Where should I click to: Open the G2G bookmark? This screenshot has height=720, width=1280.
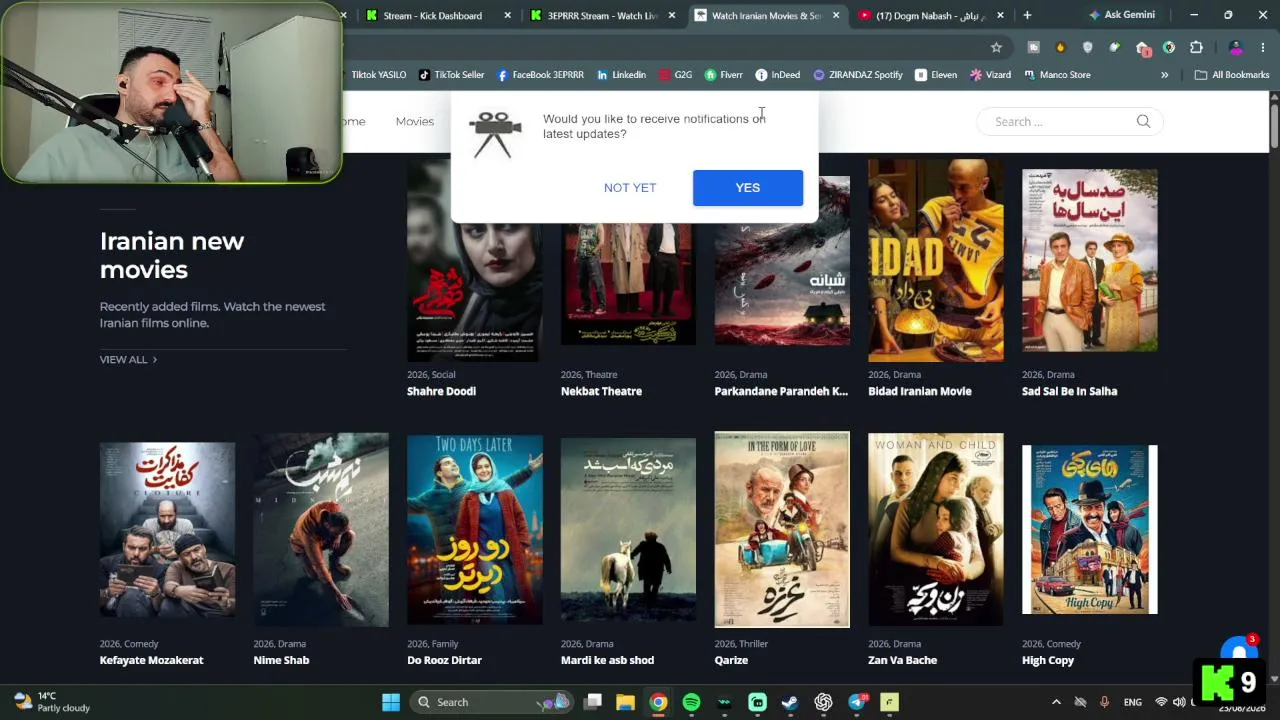(x=675, y=75)
